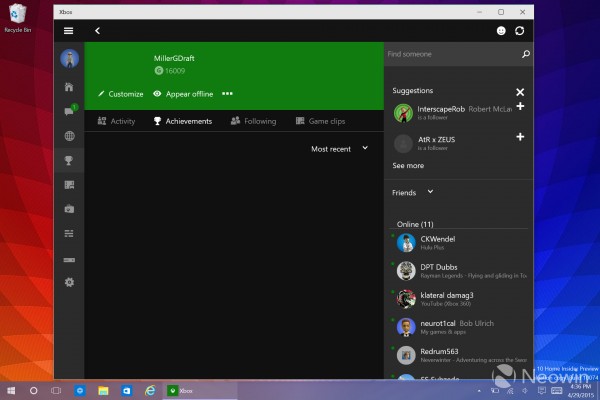Image resolution: width=600 pixels, height=400 pixels.
Task: Click the Customize profile button
Action: tap(120, 94)
